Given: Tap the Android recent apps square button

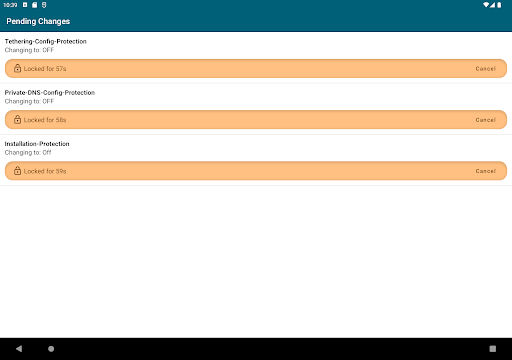Looking at the screenshot, I should (x=493, y=349).
